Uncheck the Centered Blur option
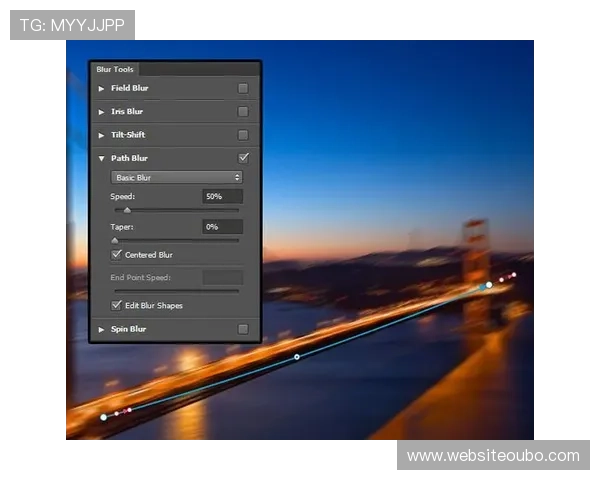 [116, 255]
